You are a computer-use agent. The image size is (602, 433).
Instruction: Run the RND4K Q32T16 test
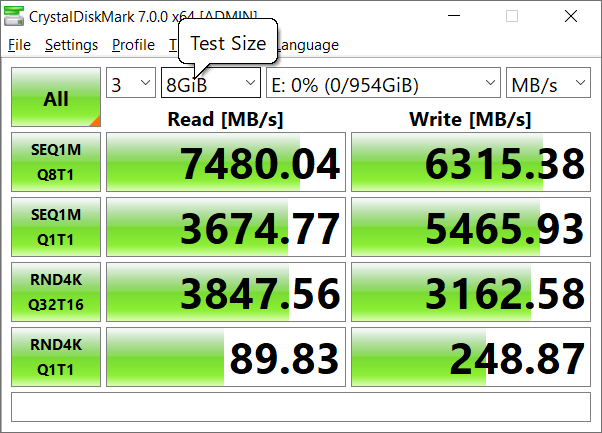[x=56, y=292]
